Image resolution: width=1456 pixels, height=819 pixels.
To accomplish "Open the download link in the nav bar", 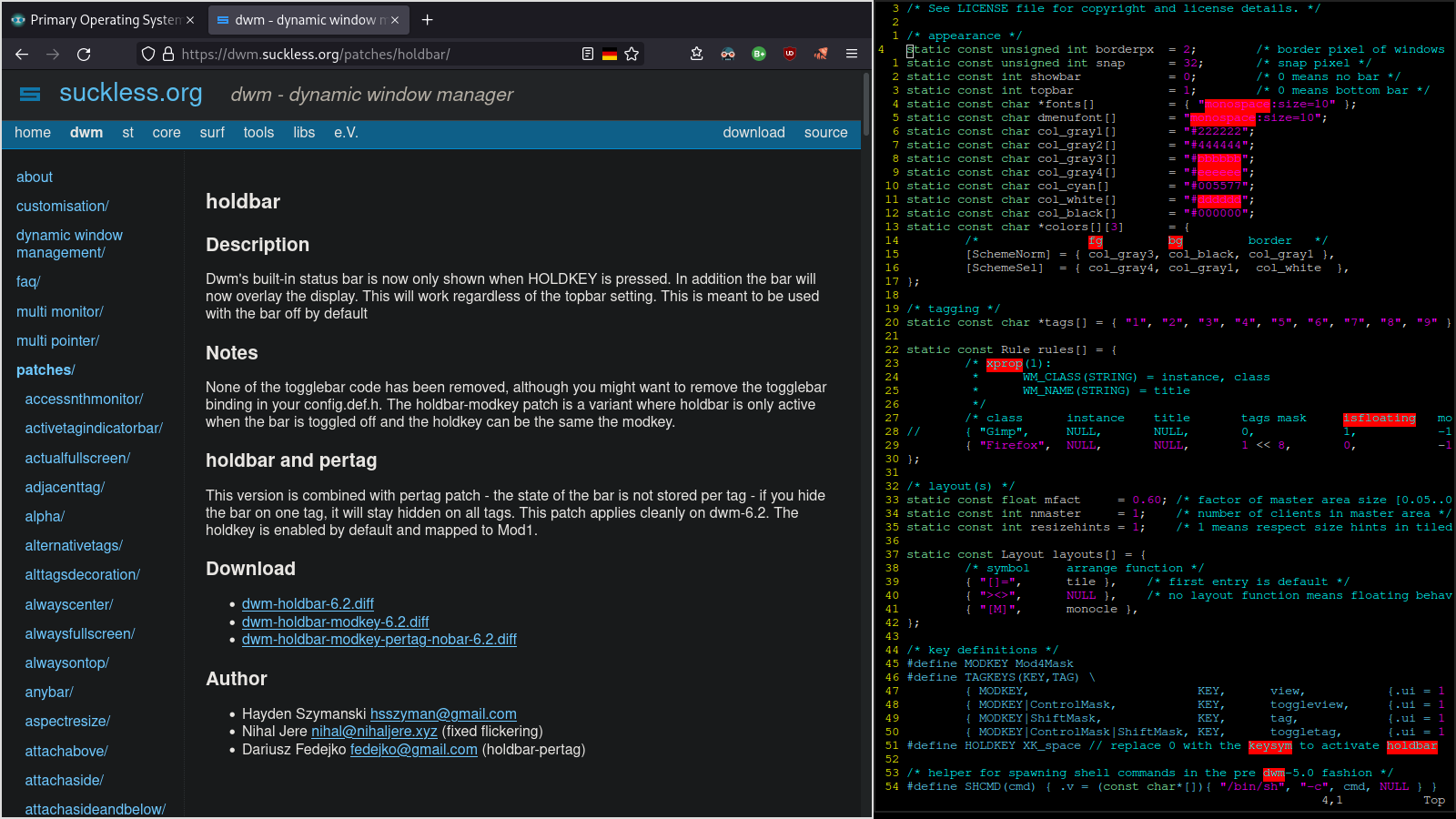I will (x=753, y=133).
